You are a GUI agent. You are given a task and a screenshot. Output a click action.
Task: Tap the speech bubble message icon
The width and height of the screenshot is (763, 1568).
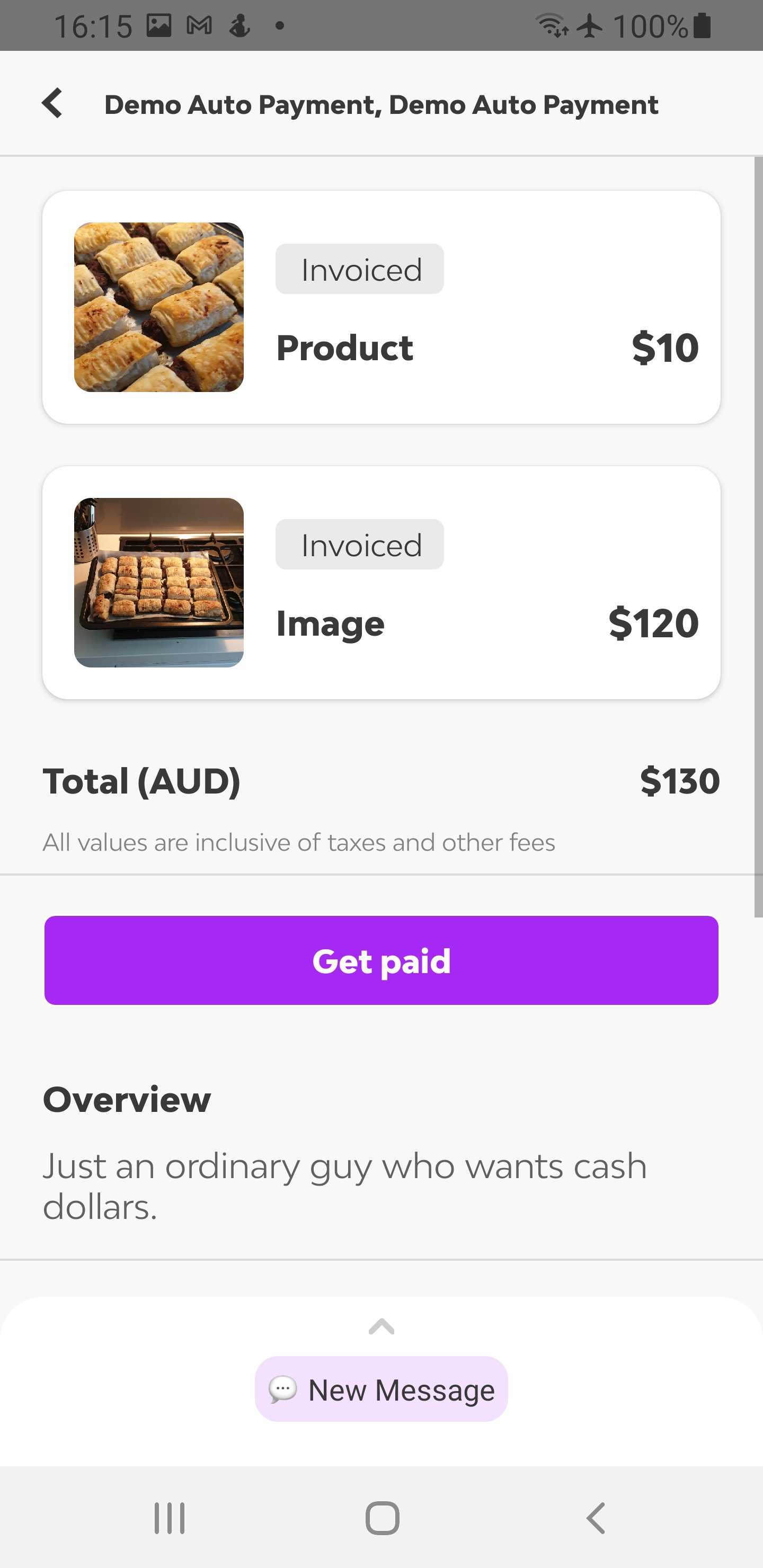coord(282,1389)
